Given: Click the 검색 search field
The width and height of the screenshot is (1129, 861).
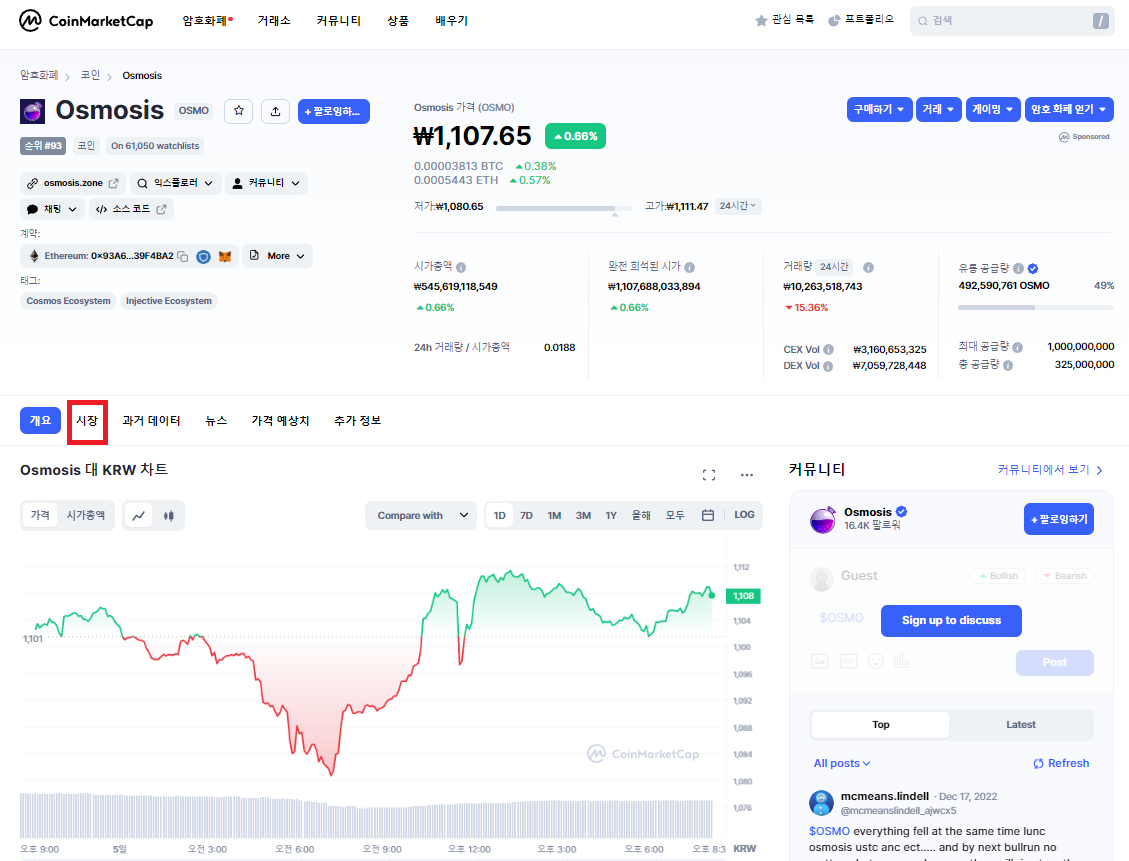Looking at the screenshot, I should (1010, 20).
